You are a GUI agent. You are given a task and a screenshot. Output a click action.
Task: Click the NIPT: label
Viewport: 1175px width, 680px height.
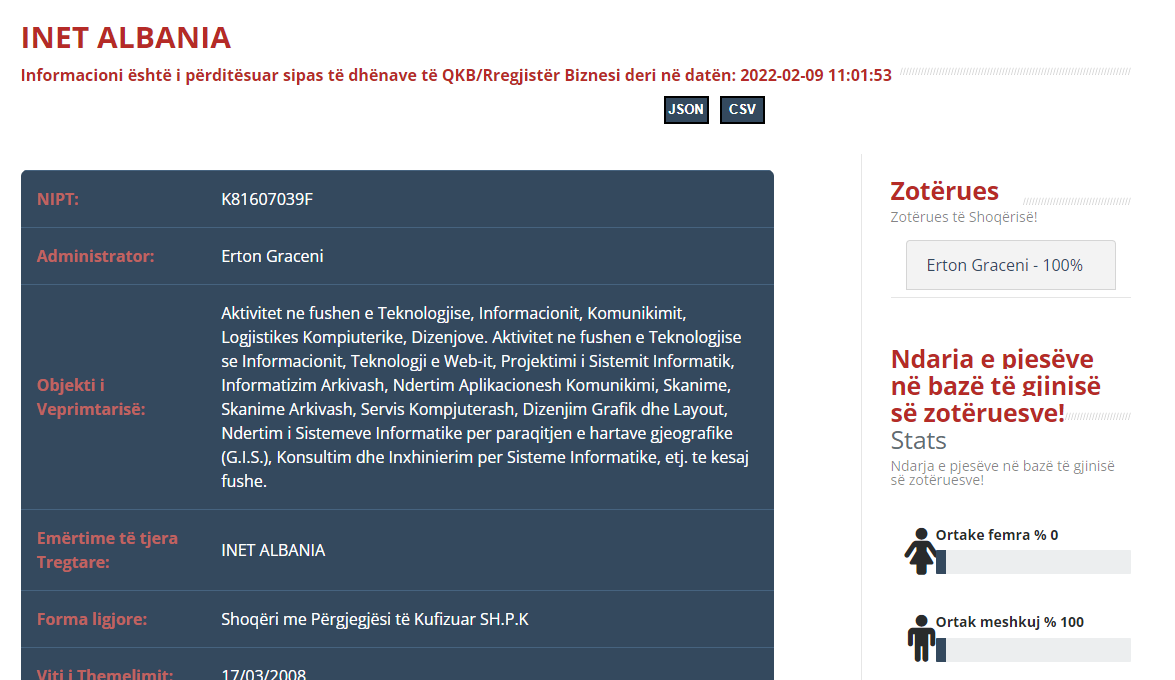point(58,199)
